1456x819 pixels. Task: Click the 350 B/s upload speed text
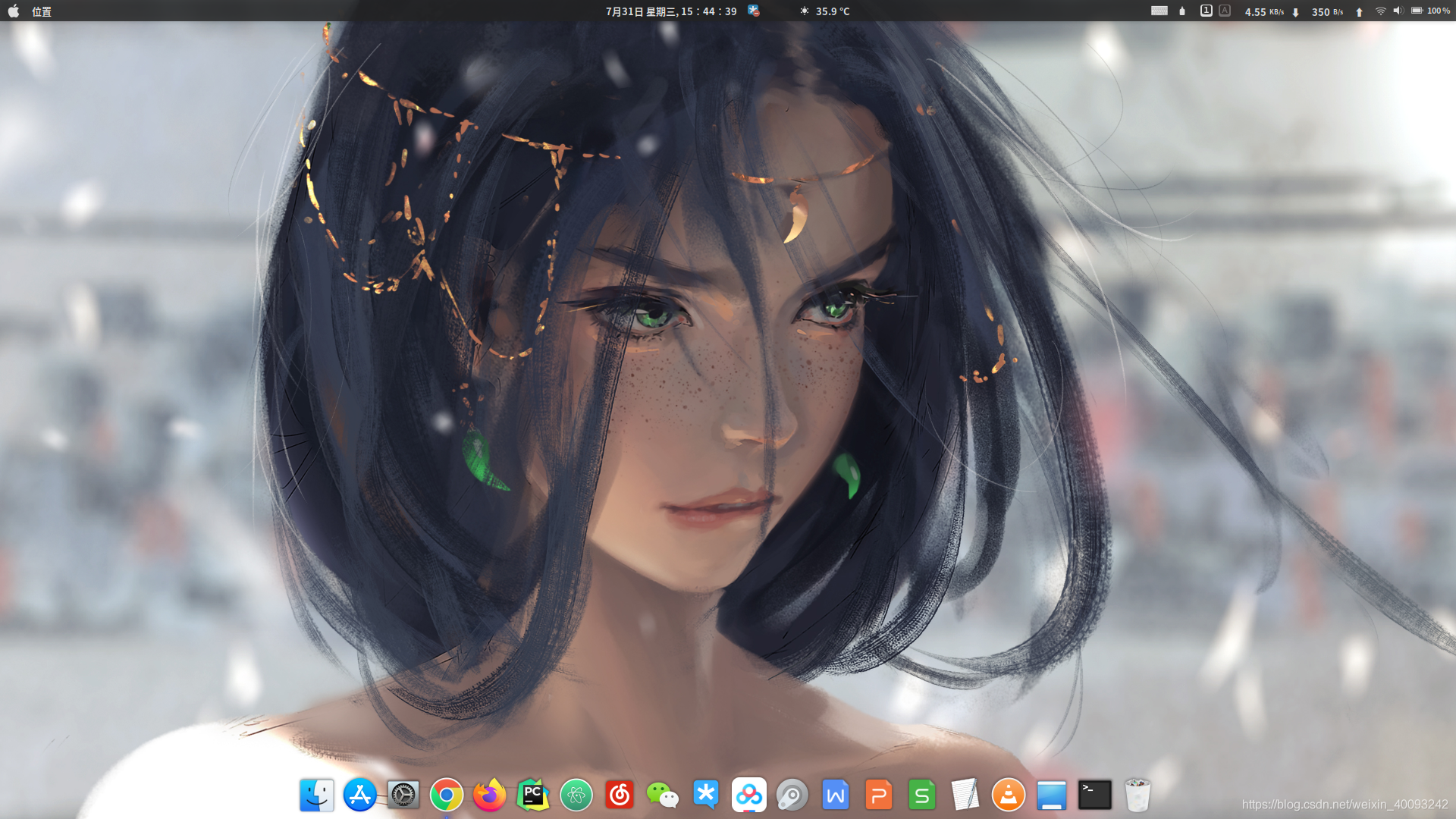pos(1327,12)
